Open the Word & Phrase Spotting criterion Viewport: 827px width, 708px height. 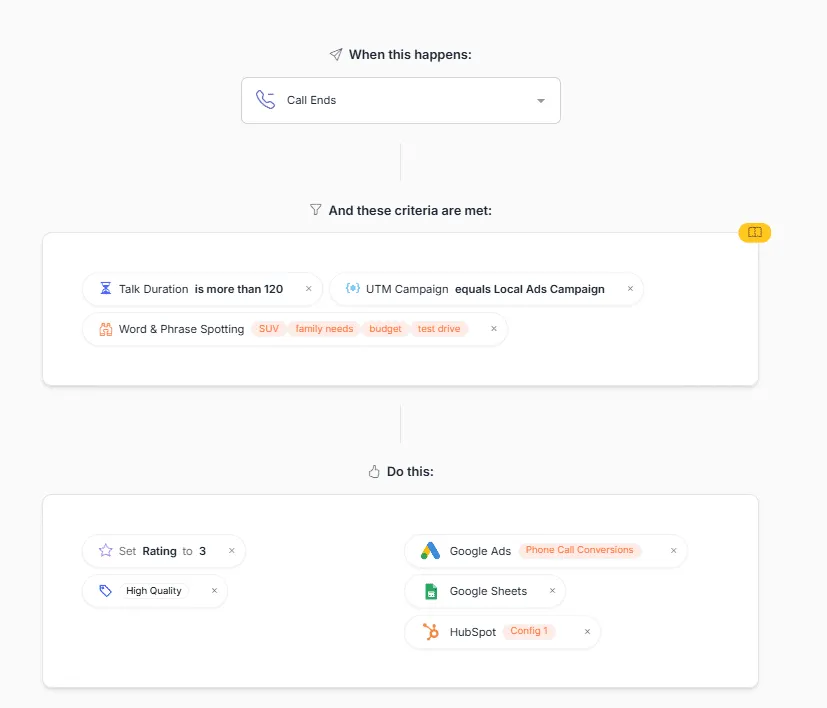tap(295, 329)
